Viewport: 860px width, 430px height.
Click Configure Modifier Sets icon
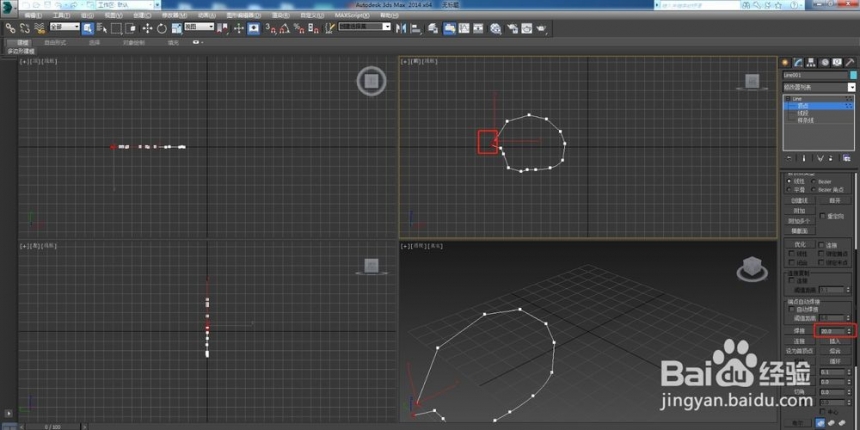(x=846, y=158)
